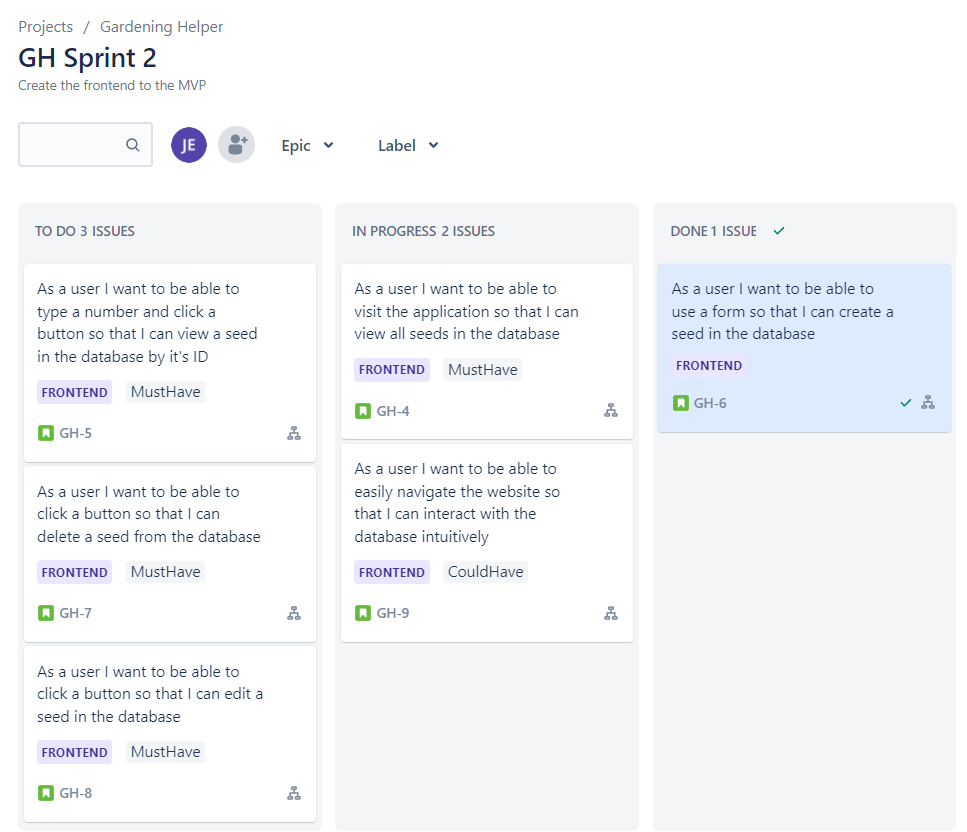967x832 pixels.
Task: Click the search magnifier icon
Action: [133, 145]
